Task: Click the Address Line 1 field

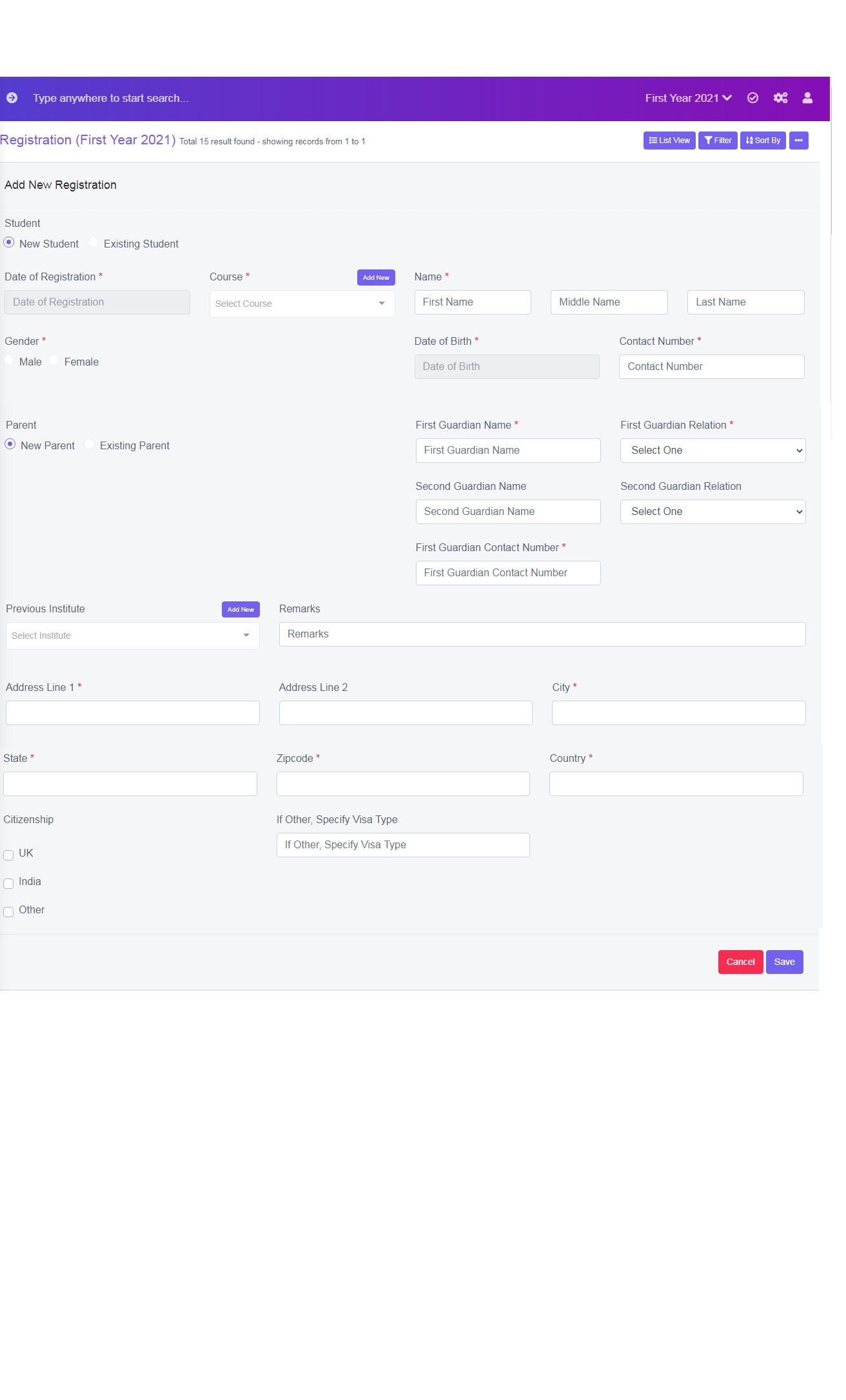Action: (x=132, y=713)
